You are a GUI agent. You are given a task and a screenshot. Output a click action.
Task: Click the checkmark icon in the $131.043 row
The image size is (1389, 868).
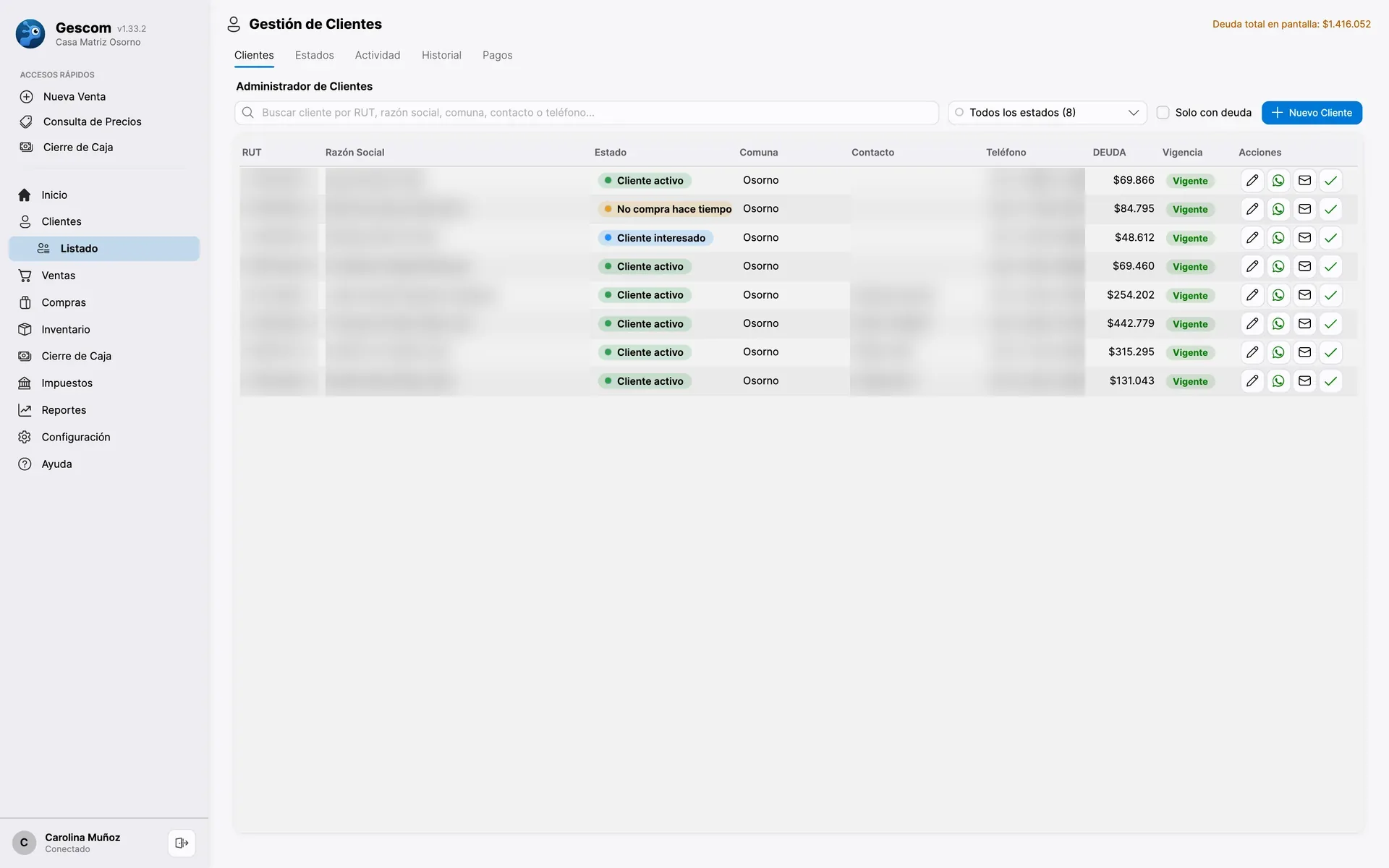(x=1330, y=381)
